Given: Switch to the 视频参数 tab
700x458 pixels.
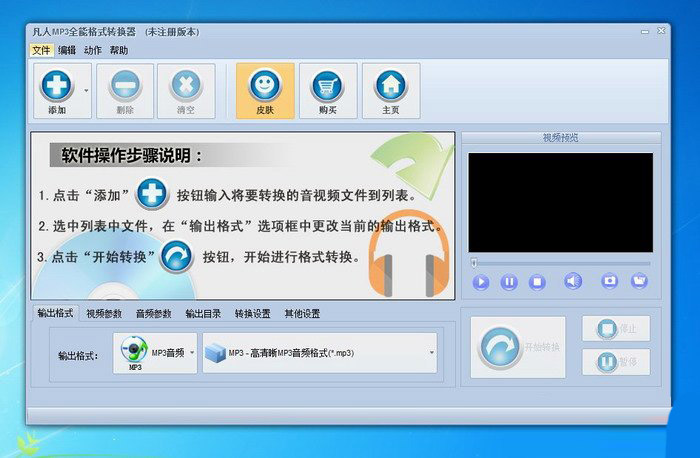Looking at the screenshot, I should 104,314.
